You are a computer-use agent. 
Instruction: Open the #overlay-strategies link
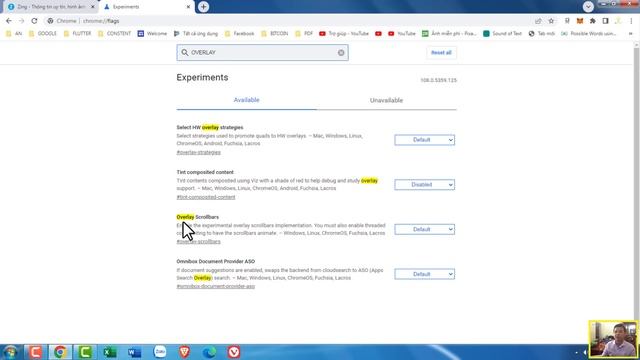[198, 152]
